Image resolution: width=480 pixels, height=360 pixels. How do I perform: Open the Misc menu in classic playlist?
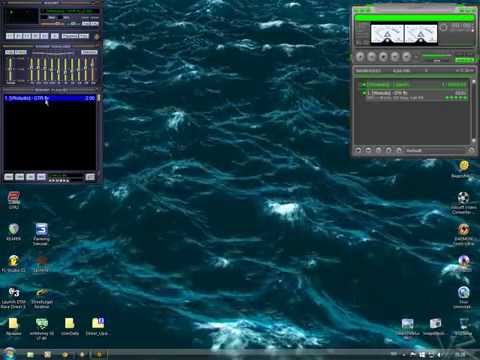tap(41, 177)
